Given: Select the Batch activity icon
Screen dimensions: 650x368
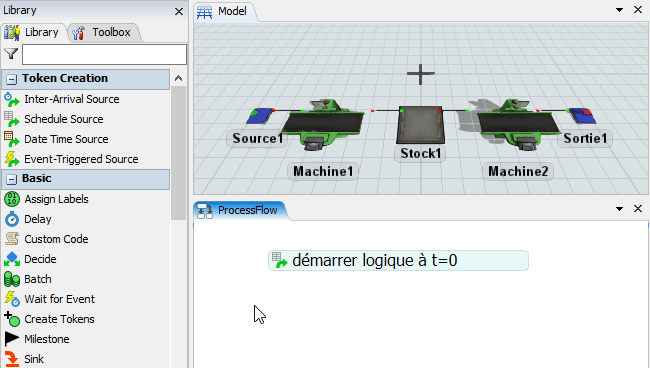Looking at the screenshot, I should coord(12,279).
